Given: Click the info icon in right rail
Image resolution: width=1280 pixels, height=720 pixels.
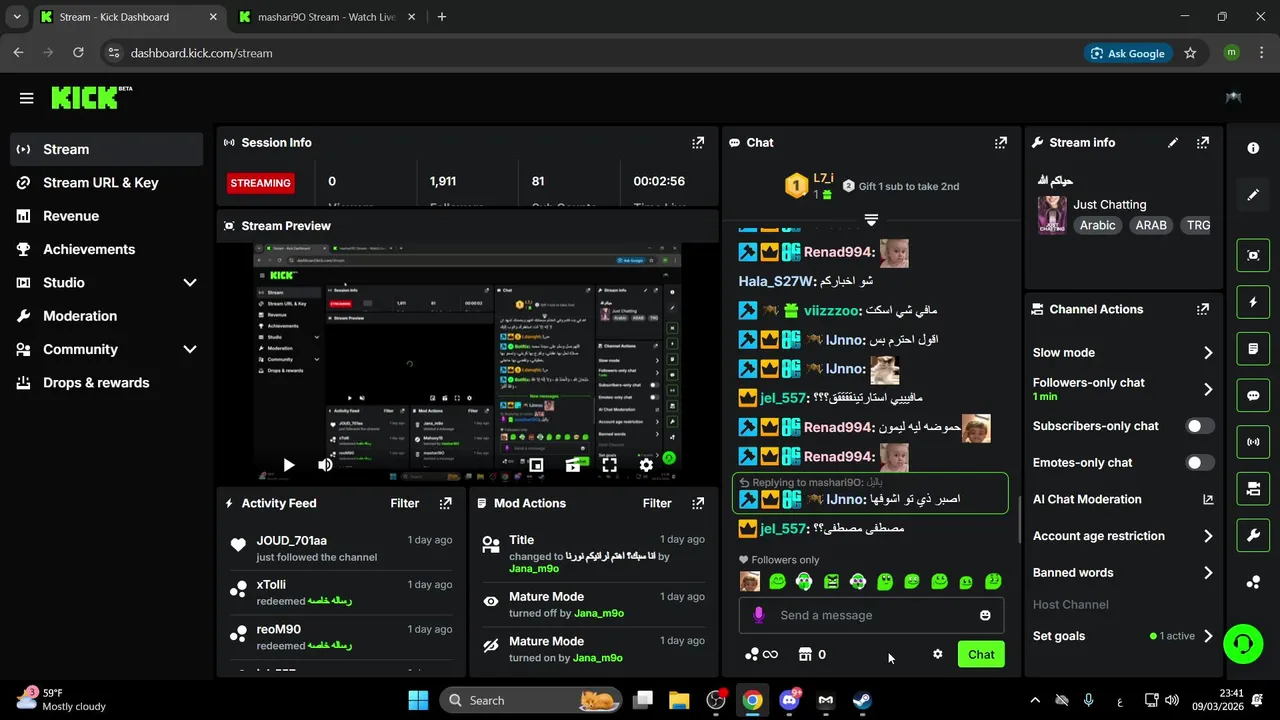Looking at the screenshot, I should (x=1253, y=148).
